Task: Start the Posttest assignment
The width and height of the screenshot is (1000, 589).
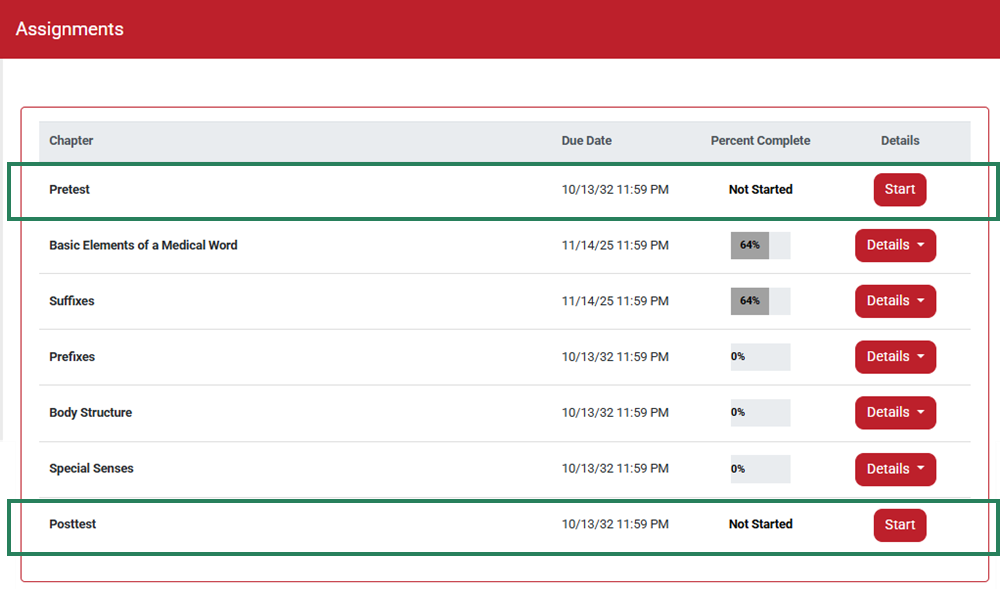Action: tap(898, 524)
